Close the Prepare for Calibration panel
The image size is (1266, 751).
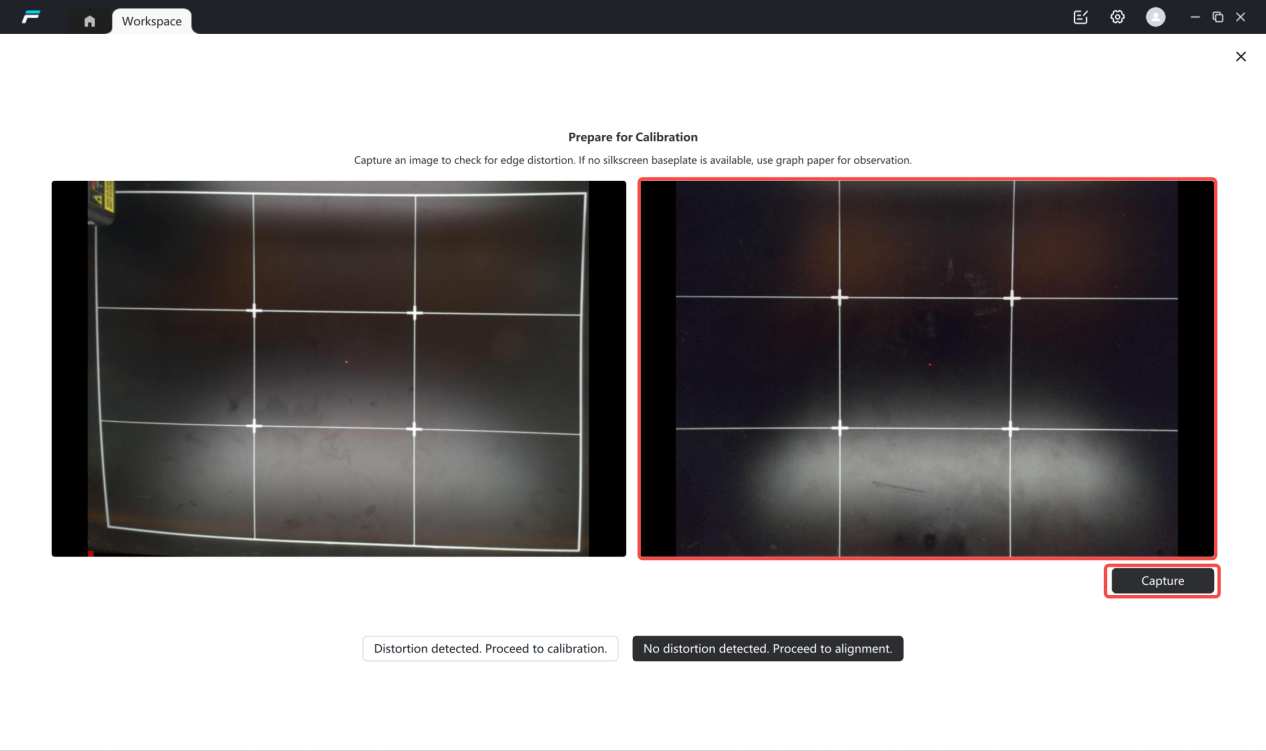(1241, 57)
